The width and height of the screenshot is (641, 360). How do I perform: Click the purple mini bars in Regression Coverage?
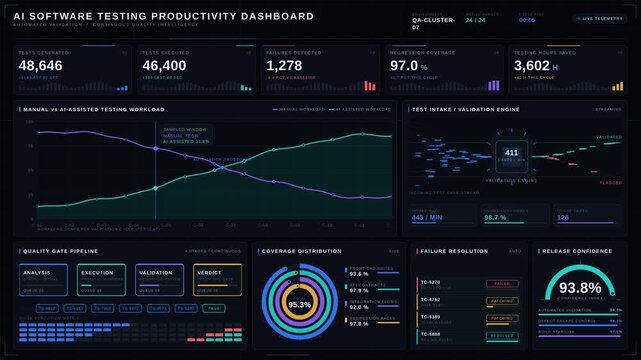[494, 85]
